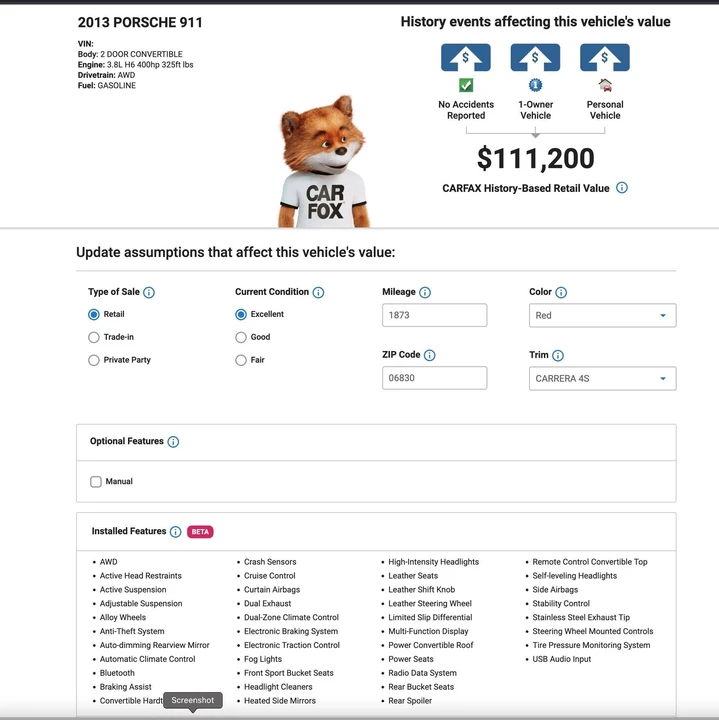719x720 pixels.
Task: Select Trade-in sale type
Action: coord(94,338)
